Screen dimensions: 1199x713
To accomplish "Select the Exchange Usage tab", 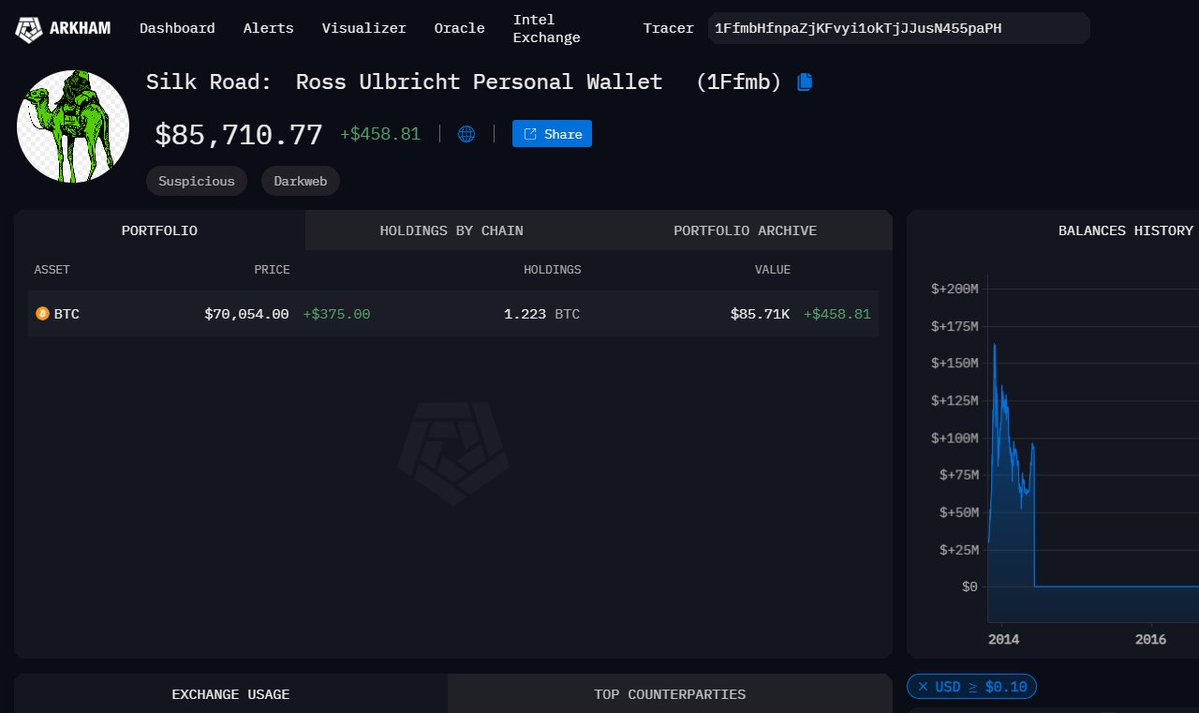I will click(230, 694).
